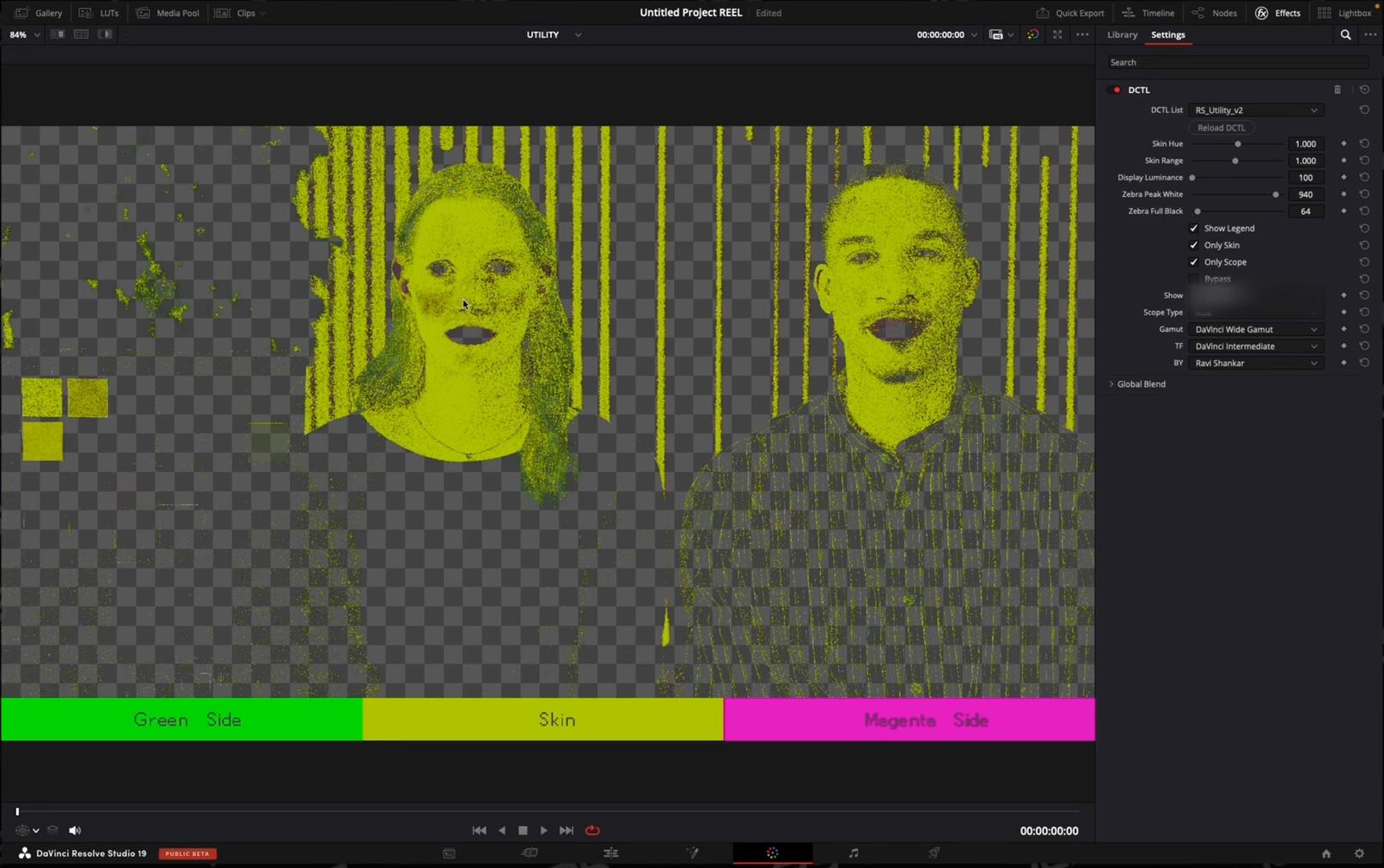Click the loop playback icon

click(x=592, y=830)
